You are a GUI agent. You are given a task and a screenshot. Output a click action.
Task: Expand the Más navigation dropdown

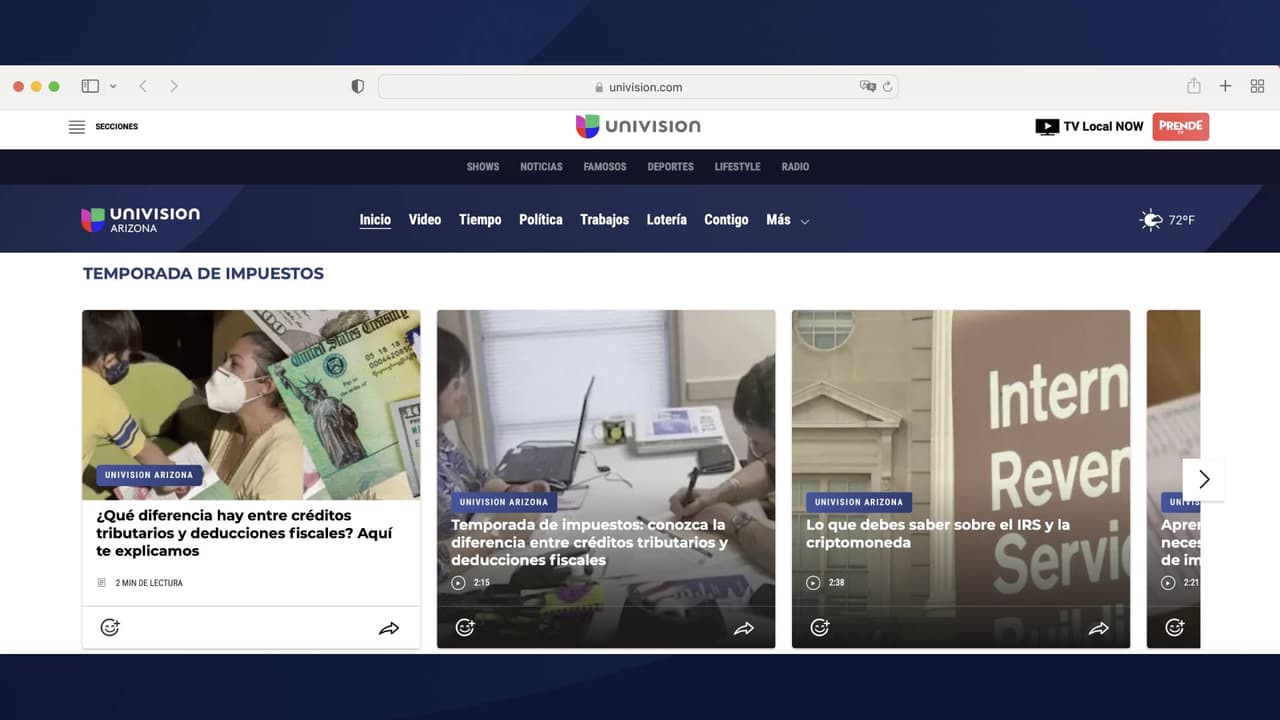(x=787, y=220)
